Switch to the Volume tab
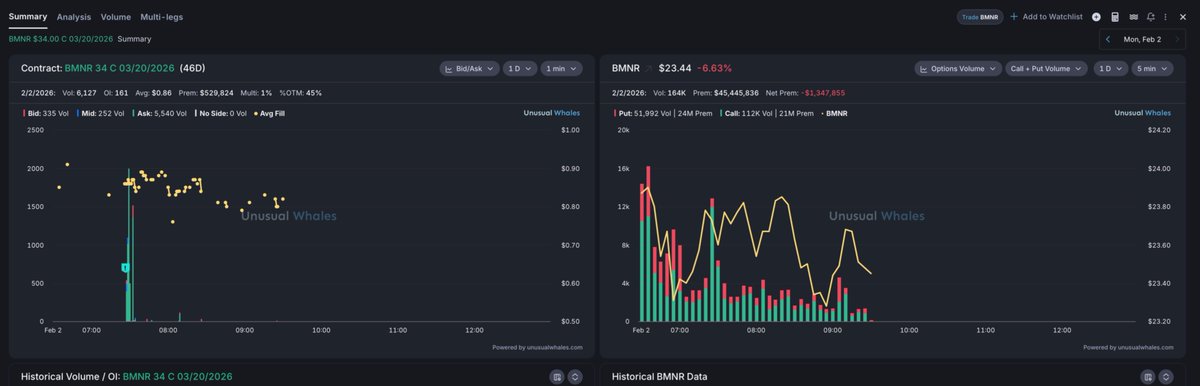The width and height of the screenshot is (1200, 386). pos(116,17)
